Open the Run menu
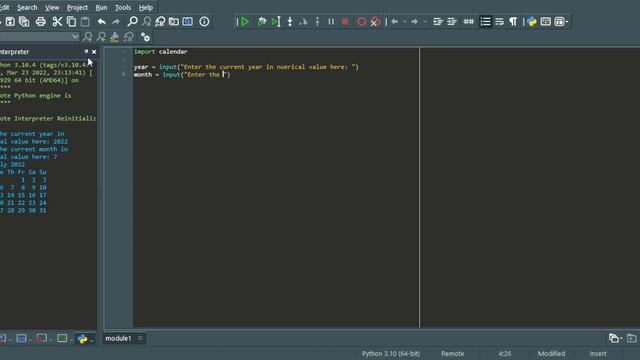Viewport: 640px width, 360px height. click(101, 7)
